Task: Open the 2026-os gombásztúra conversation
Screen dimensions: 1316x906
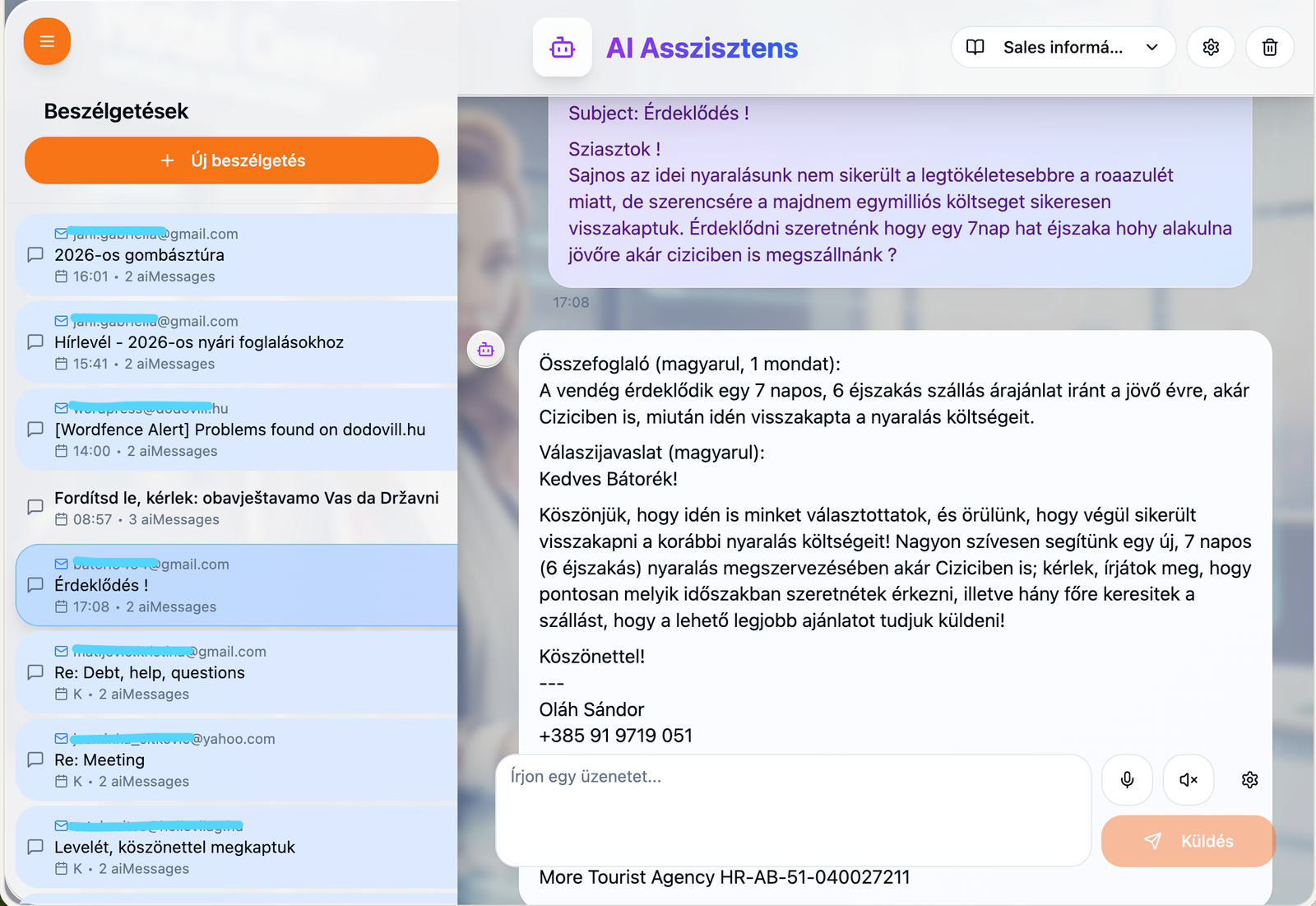Action: point(237,255)
